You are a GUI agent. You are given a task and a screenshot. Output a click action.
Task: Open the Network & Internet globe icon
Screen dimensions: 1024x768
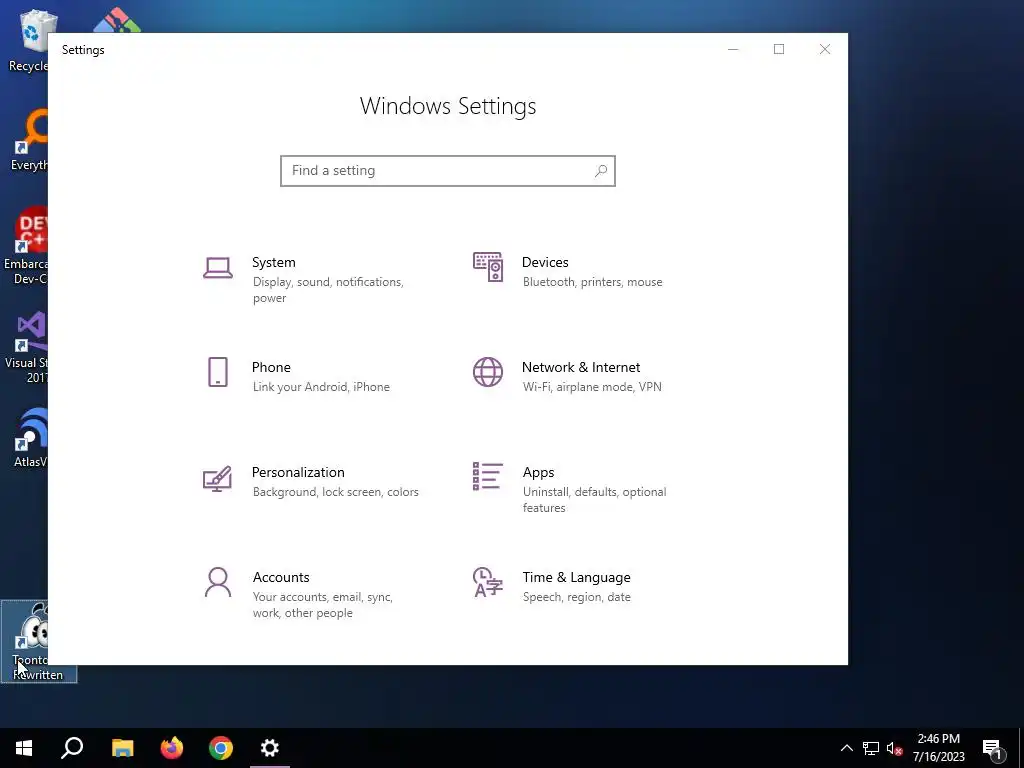tap(488, 372)
